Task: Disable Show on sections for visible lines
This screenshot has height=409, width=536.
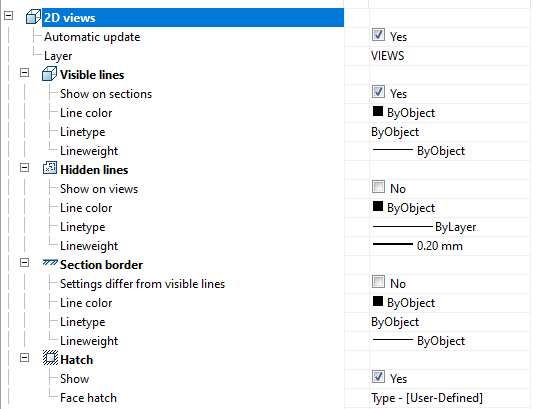Action: (x=378, y=92)
